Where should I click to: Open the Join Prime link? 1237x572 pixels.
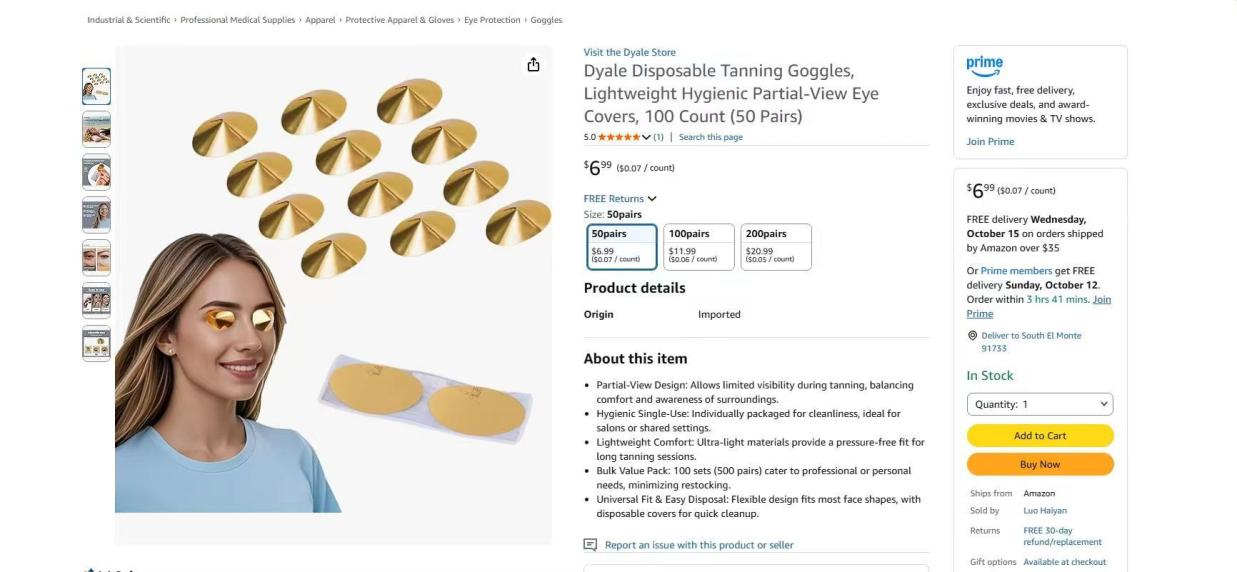pyautogui.click(x=990, y=142)
